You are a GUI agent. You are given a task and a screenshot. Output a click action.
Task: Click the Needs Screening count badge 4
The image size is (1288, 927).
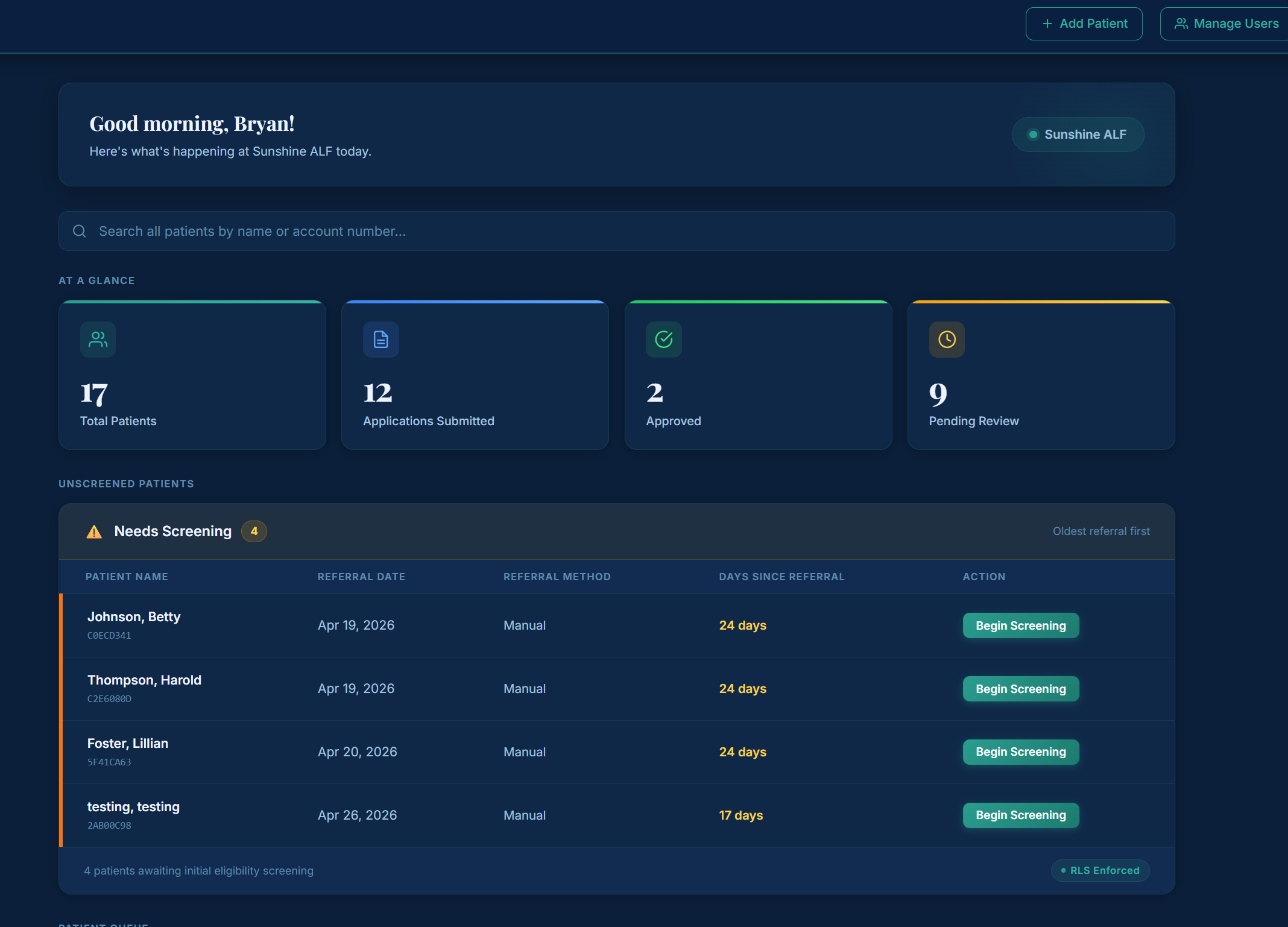[x=254, y=531]
